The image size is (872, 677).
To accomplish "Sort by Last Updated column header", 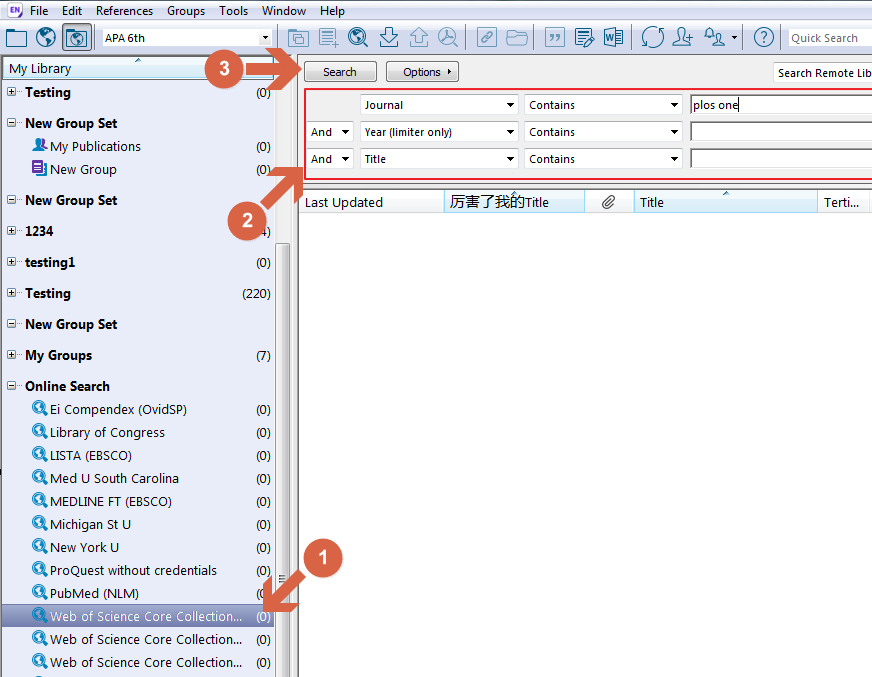I will (371, 202).
